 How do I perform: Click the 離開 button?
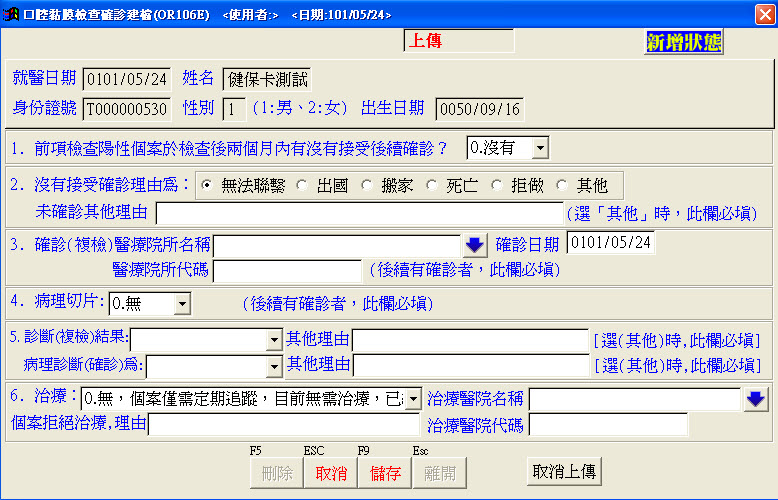439,473
